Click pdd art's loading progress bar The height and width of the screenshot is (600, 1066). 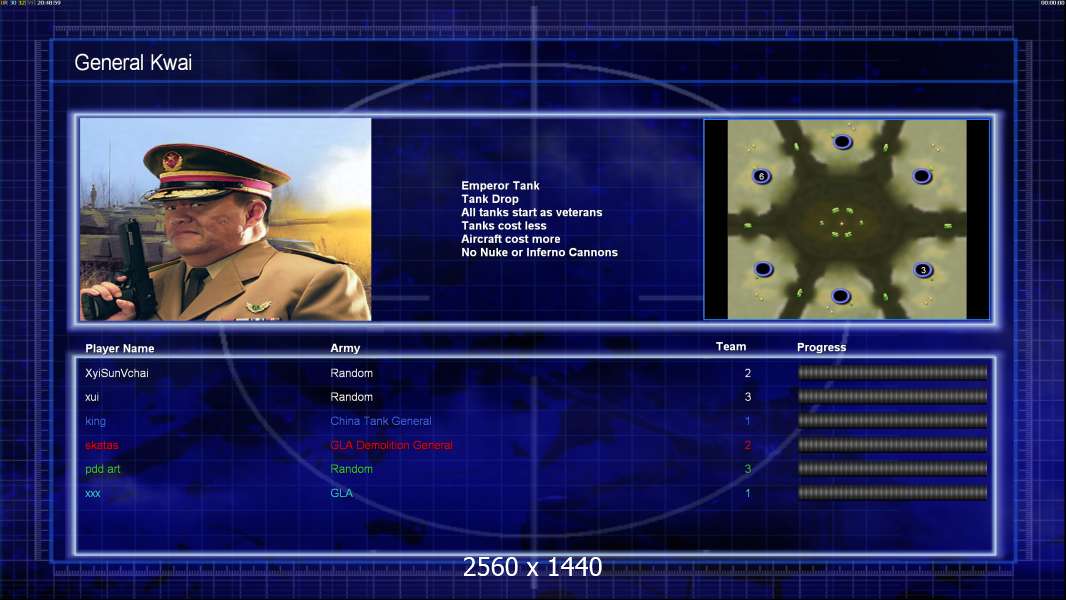pyautogui.click(x=893, y=468)
